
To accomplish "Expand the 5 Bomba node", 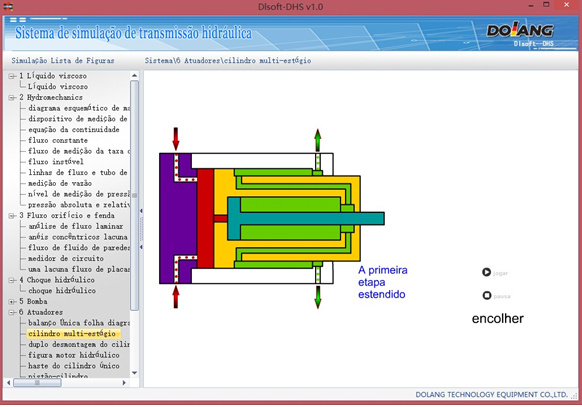I will (12, 302).
